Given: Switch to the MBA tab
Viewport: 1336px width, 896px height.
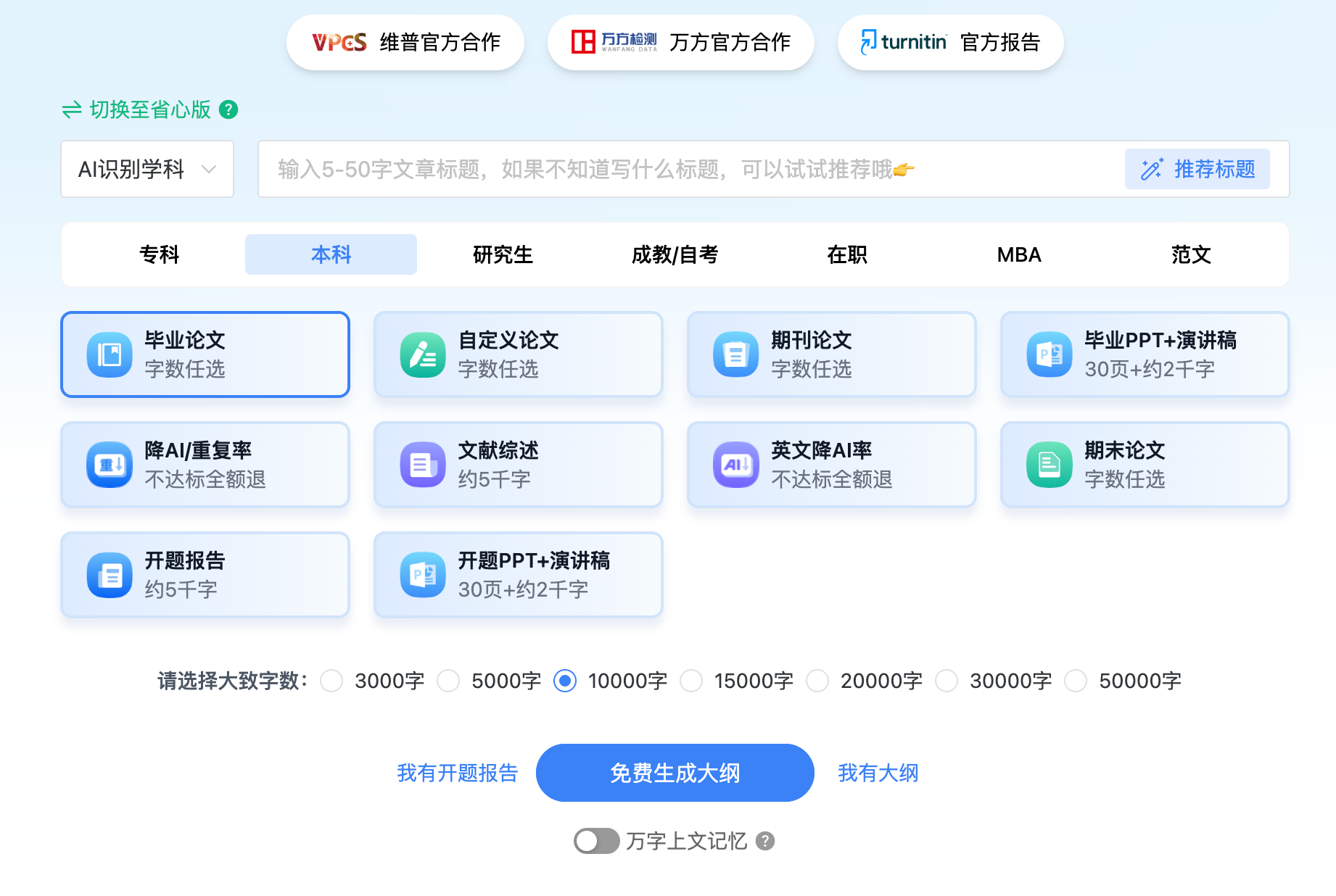Looking at the screenshot, I should coord(1018,254).
